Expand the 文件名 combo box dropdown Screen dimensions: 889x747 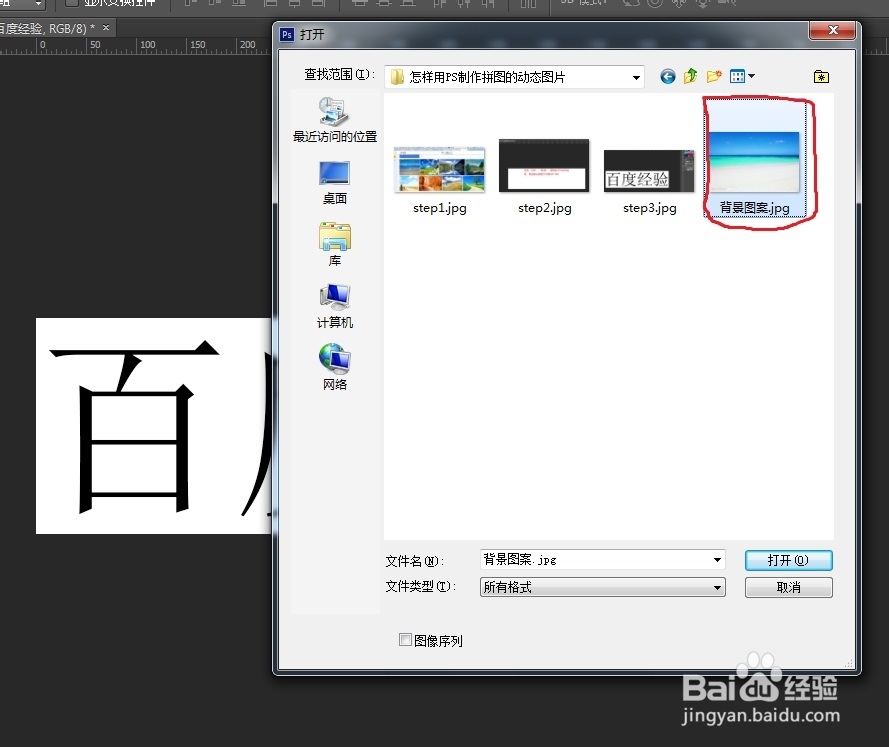pos(718,560)
